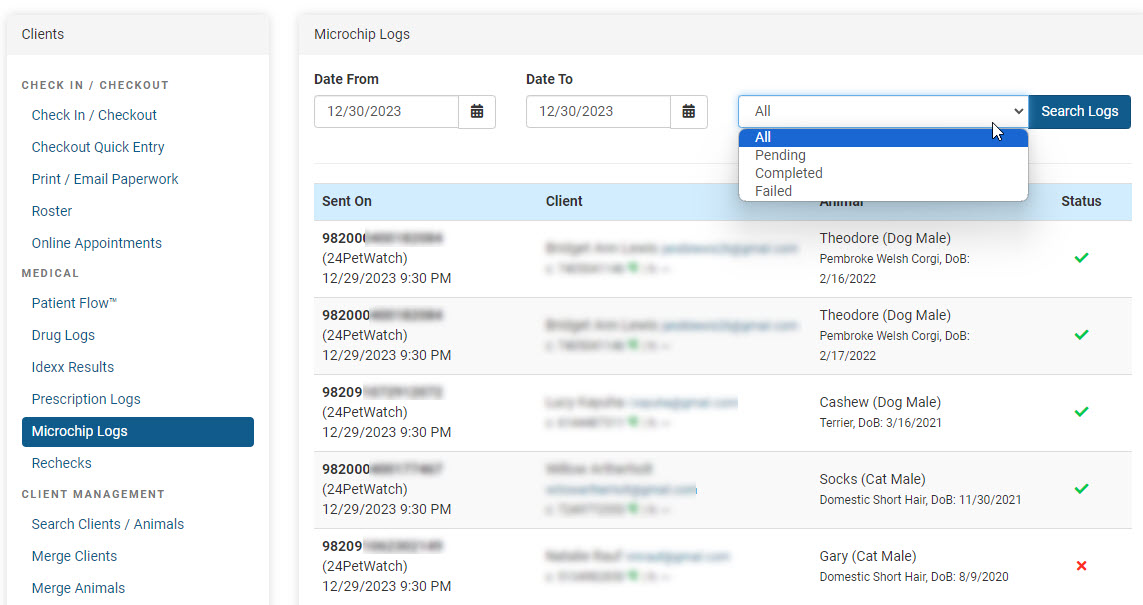
Task: Open Prescription Logs sidebar link
Action: pos(86,399)
